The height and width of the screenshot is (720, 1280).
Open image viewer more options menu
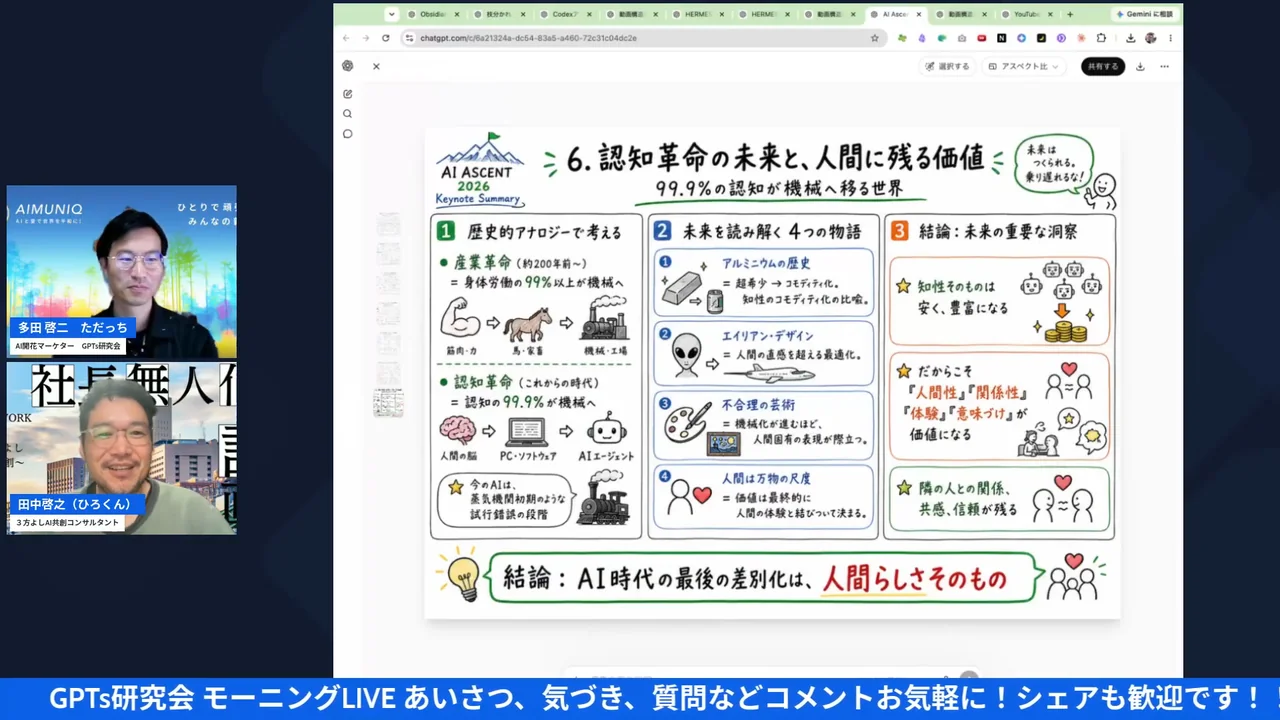1164,66
